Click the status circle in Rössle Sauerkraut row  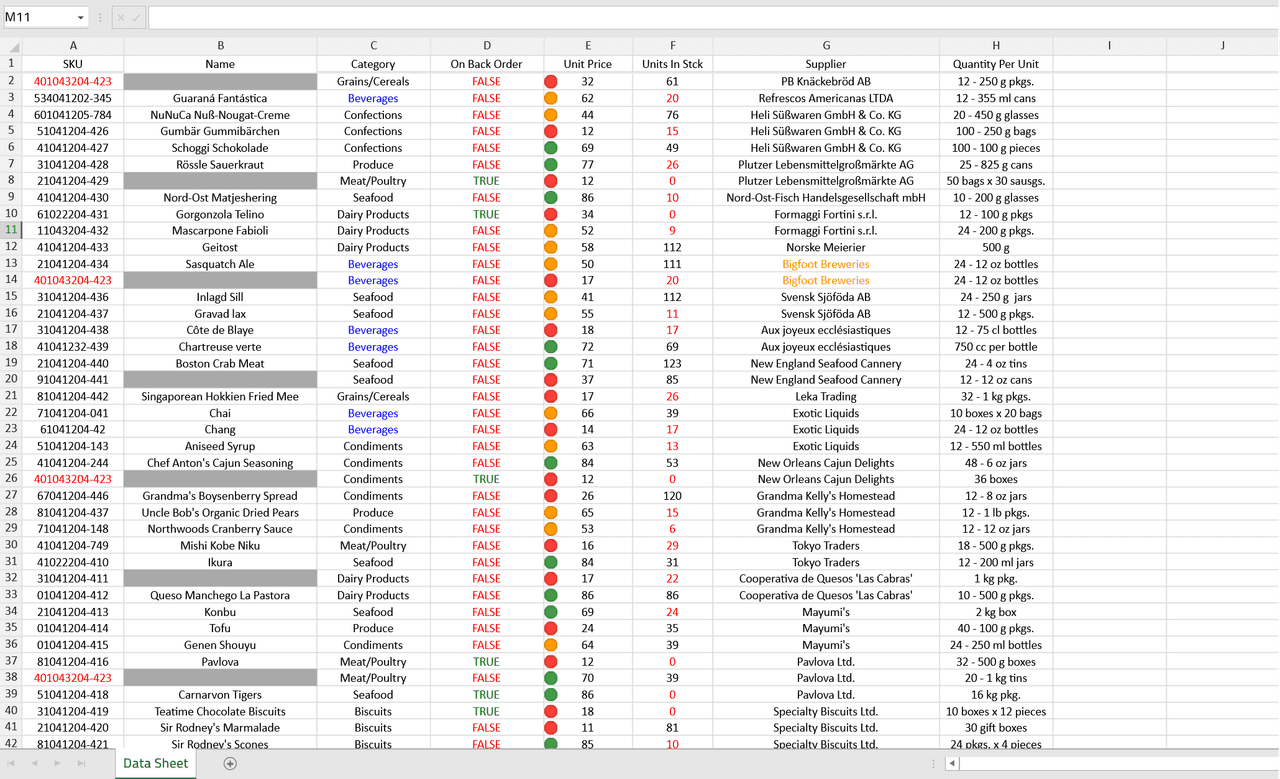click(551, 164)
